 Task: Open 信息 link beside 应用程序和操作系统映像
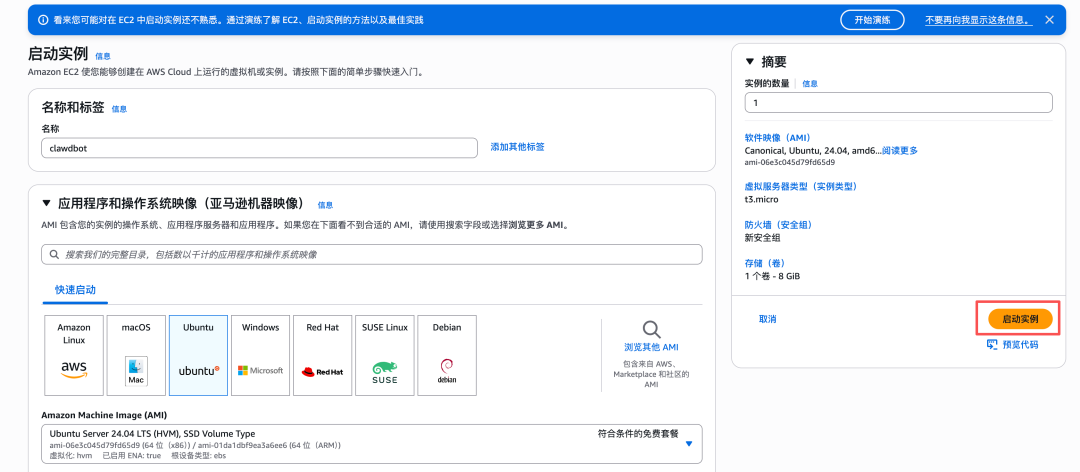pyautogui.click(x=325, y=205)
